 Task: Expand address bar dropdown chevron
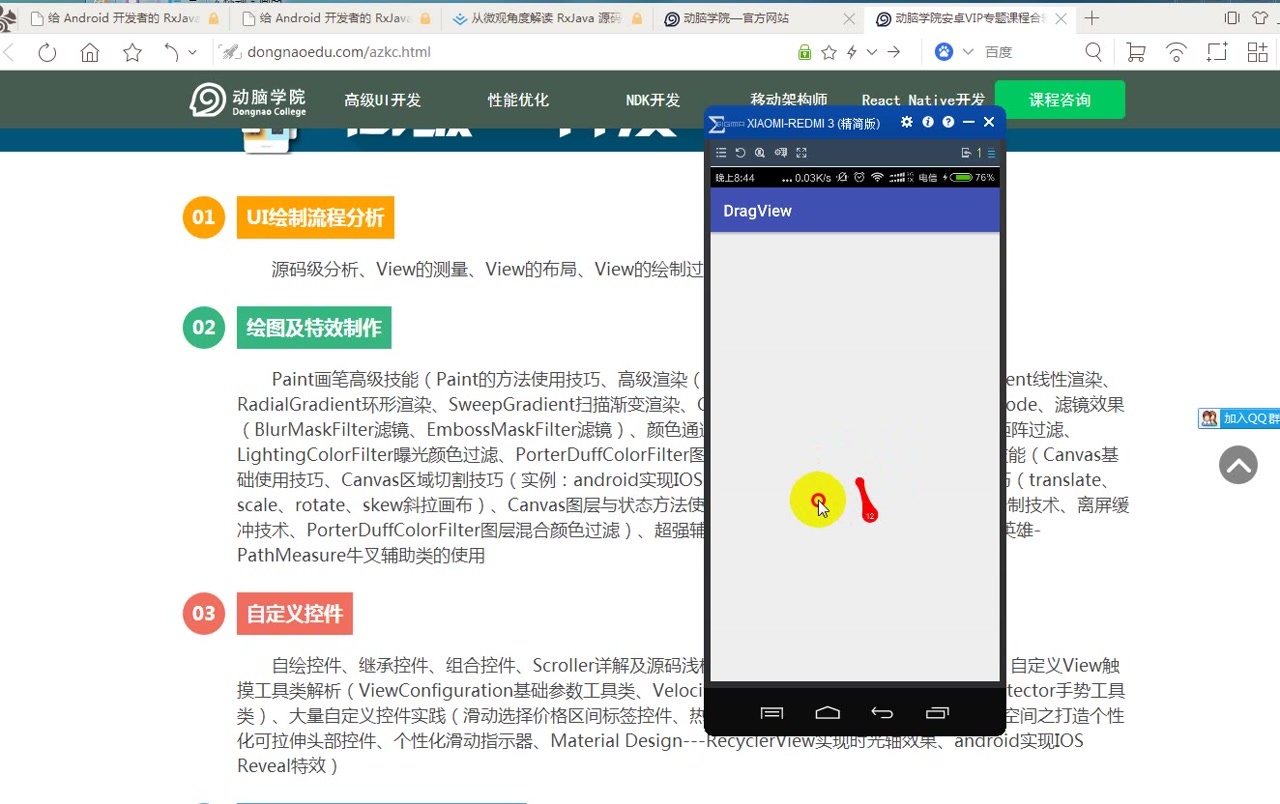click(872, 52)
